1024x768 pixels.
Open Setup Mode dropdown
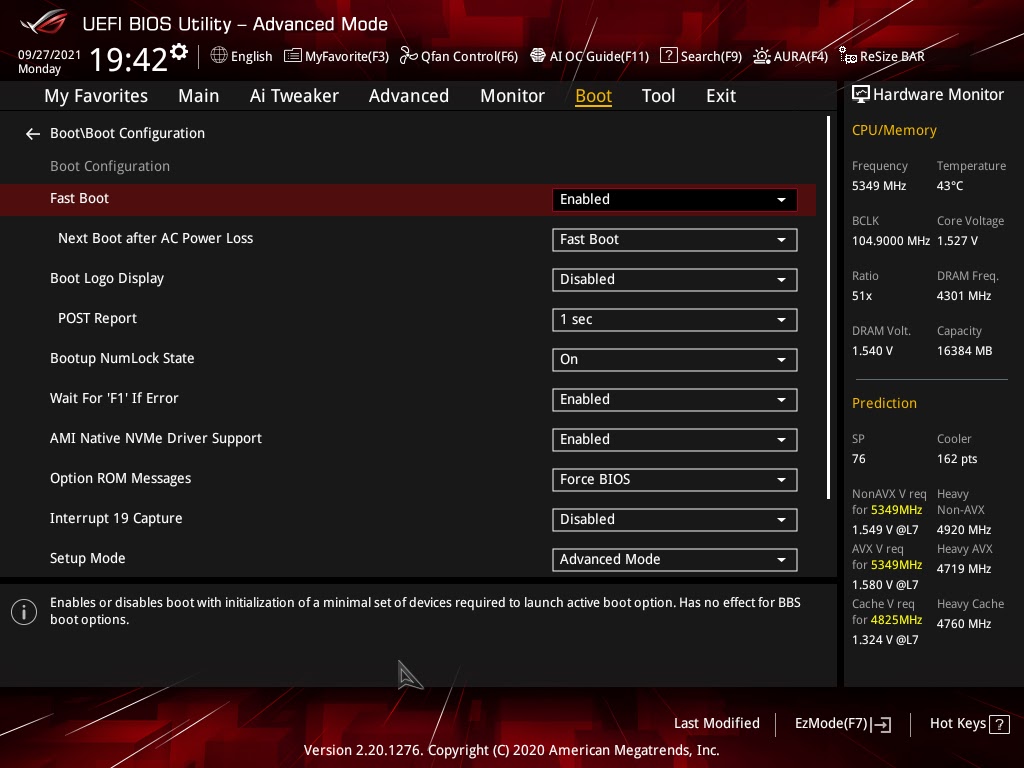675,560
